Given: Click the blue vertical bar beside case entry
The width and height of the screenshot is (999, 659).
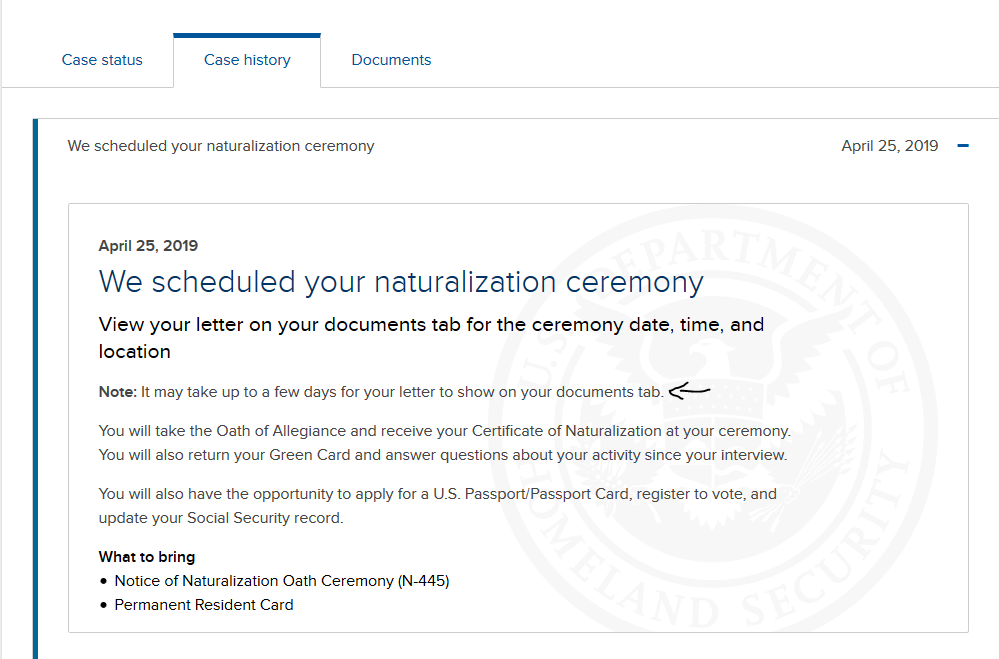Looking at the screenshot, I should [36, 389].
